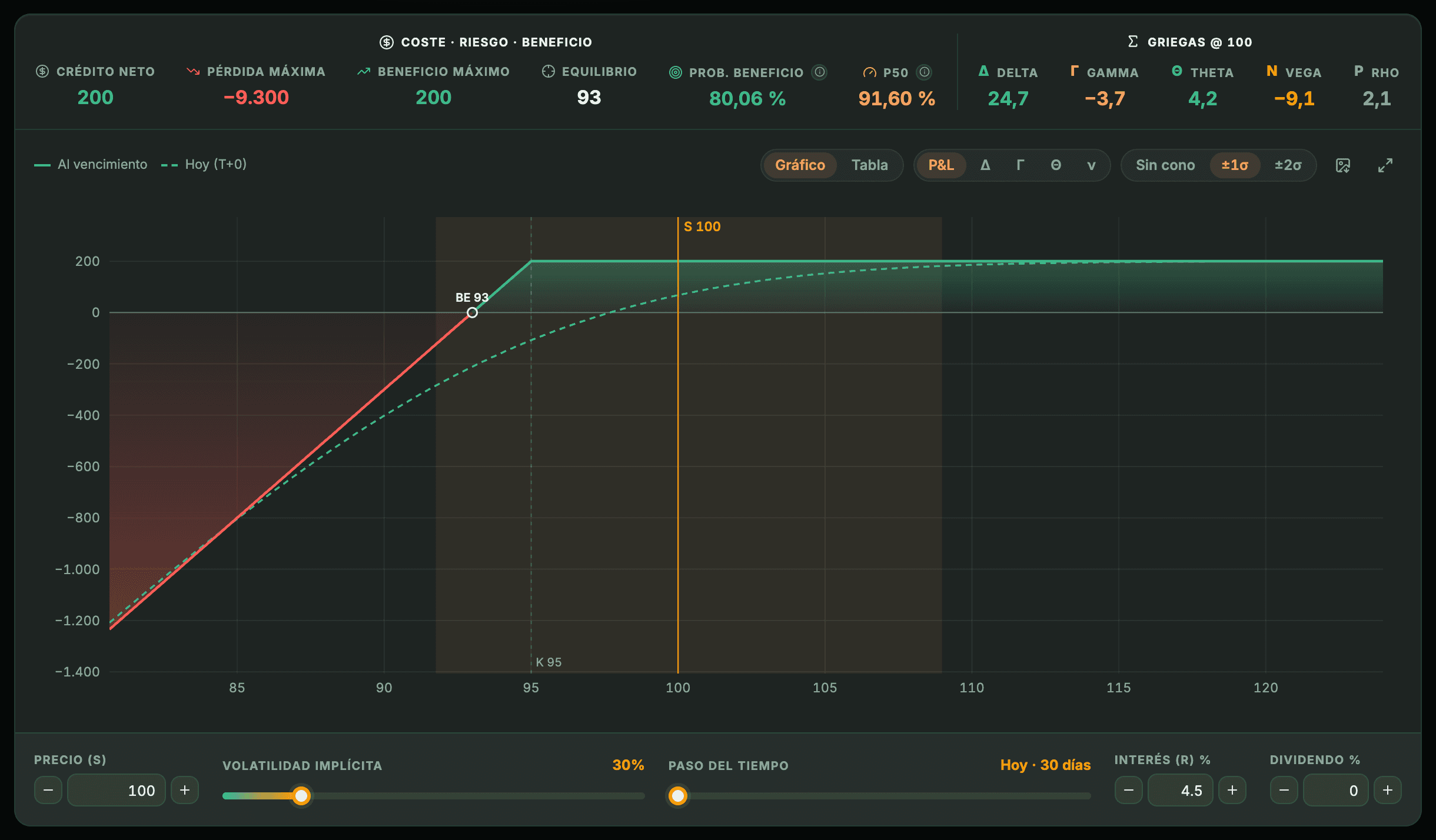Select ±2σ cone option
The image size is (1436, 840).
click(x=1288, y=165)
